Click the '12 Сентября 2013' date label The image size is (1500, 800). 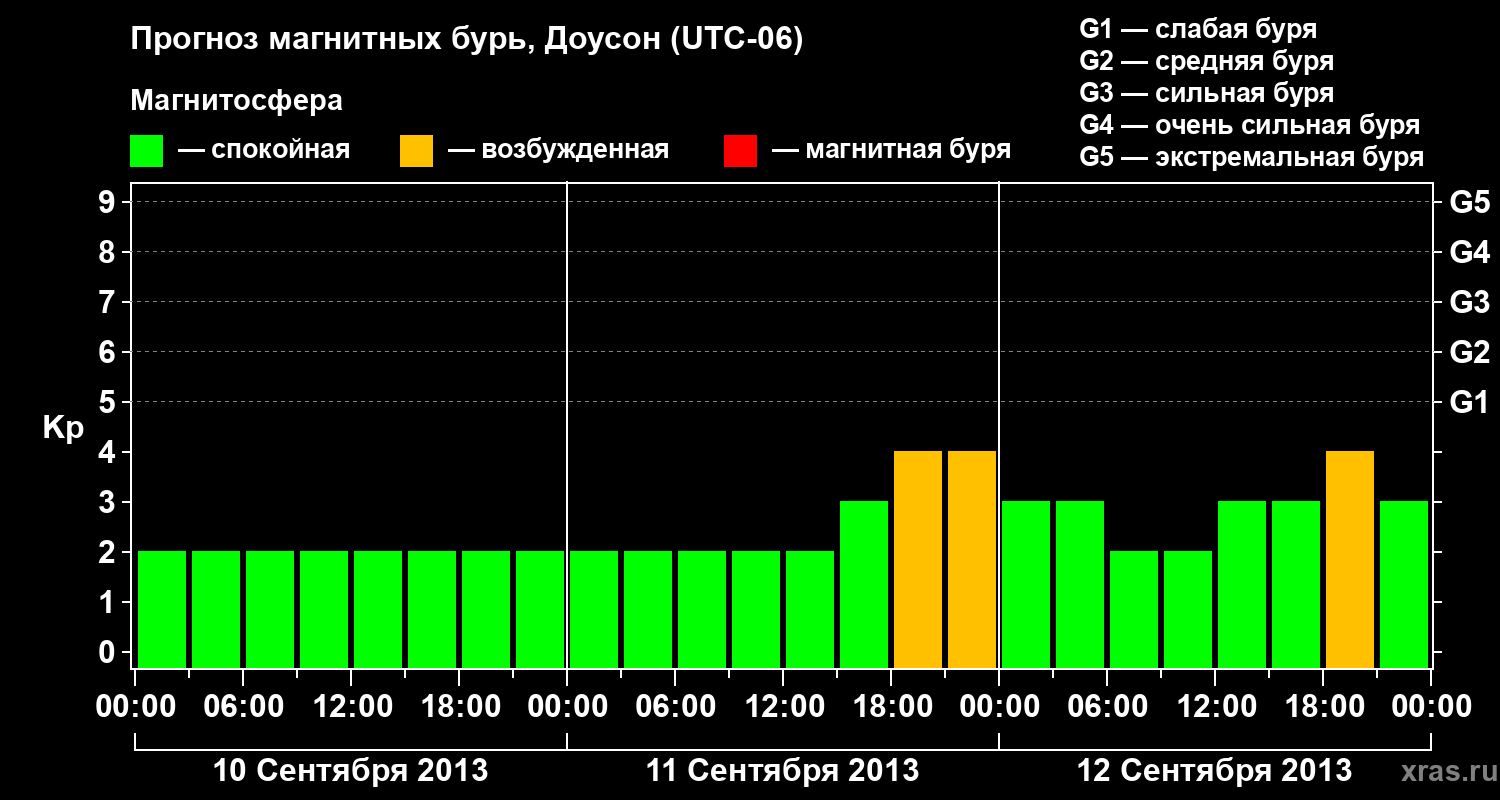pos(1214,771)
